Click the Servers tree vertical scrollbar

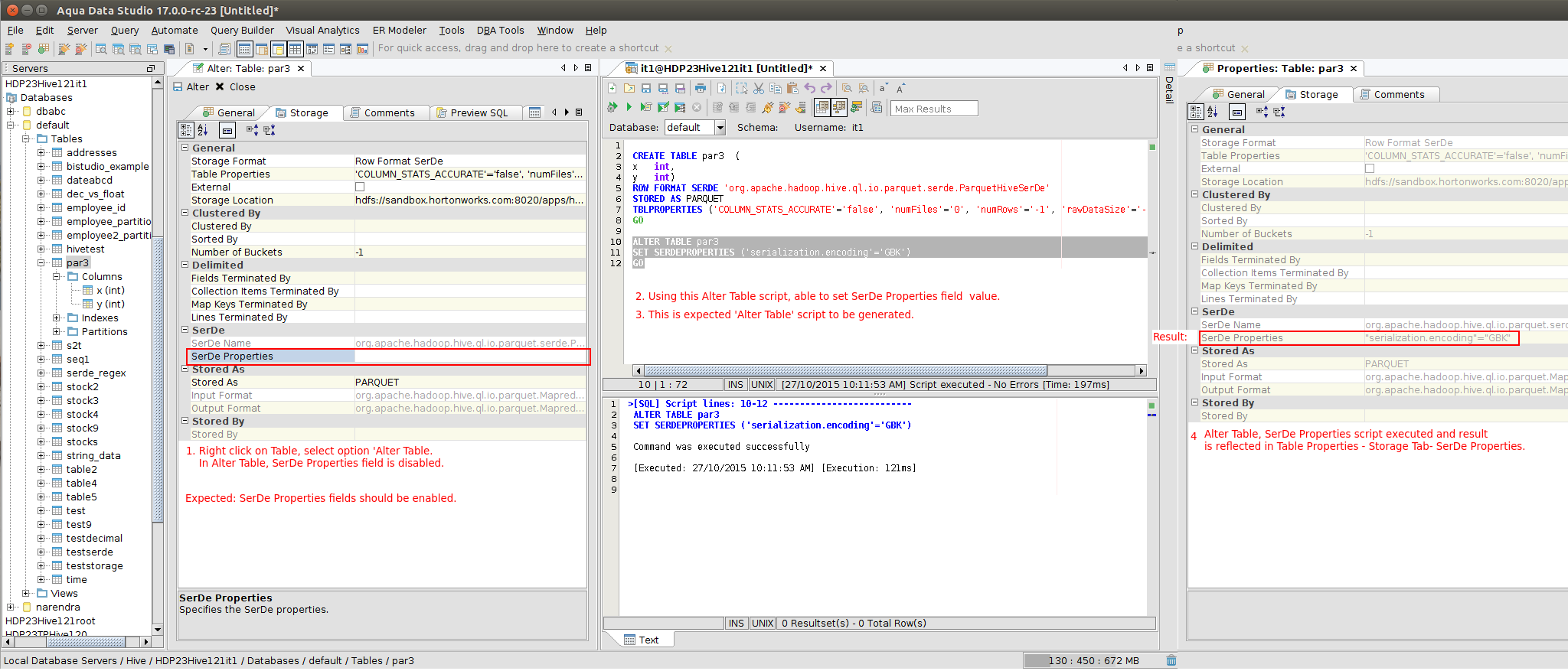pyautogui.click(x=158, y=356)
